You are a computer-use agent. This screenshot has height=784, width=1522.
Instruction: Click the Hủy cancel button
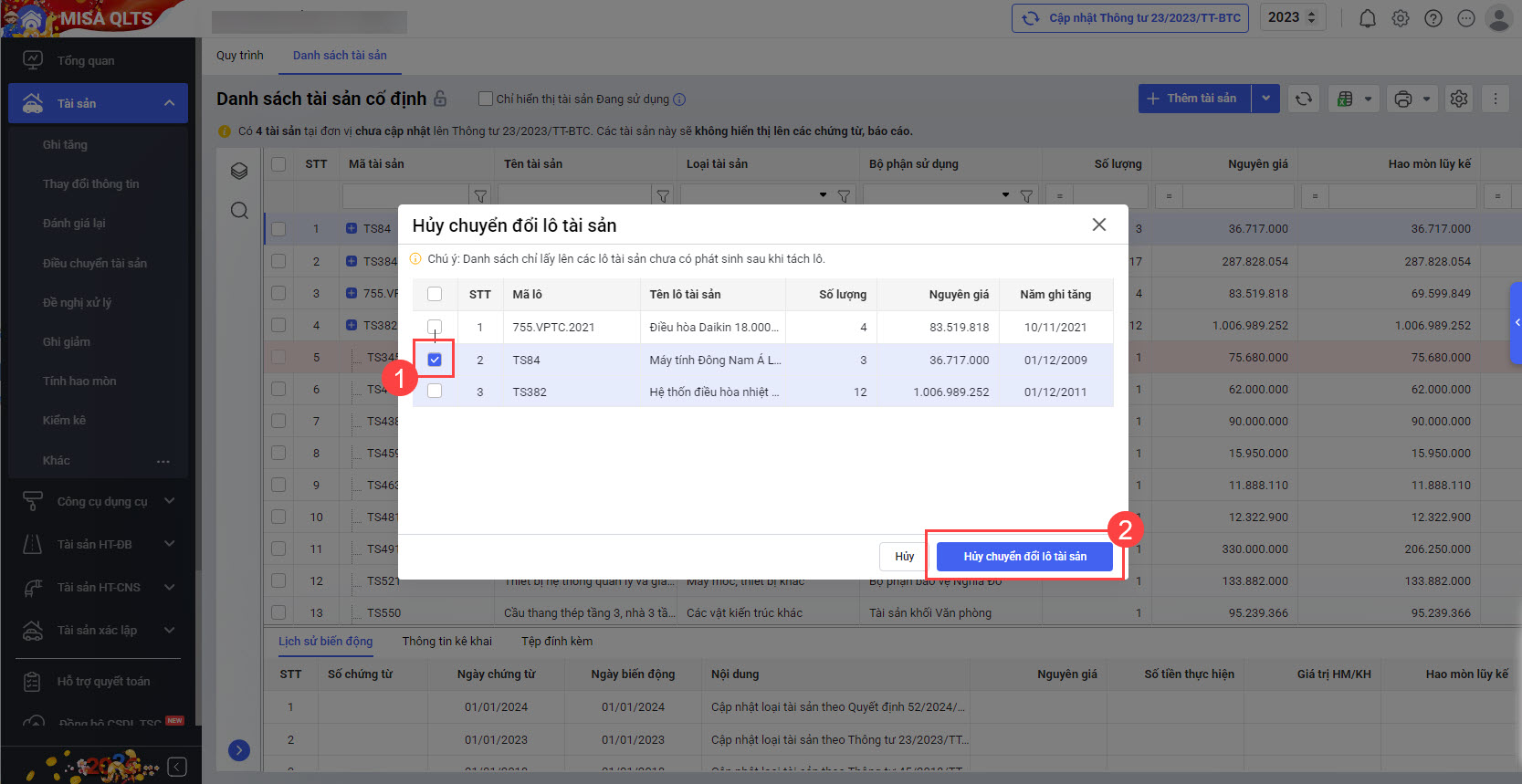click(904, 557)
